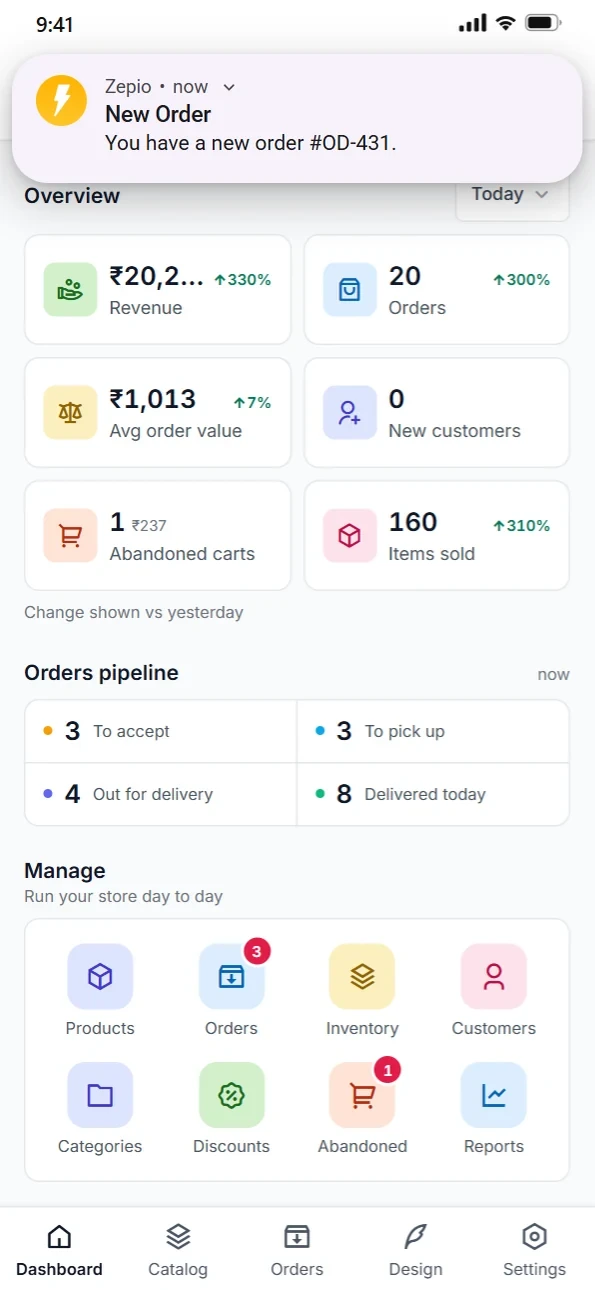Open the ₹1,013 Avg order value card

tap(158, 413)
